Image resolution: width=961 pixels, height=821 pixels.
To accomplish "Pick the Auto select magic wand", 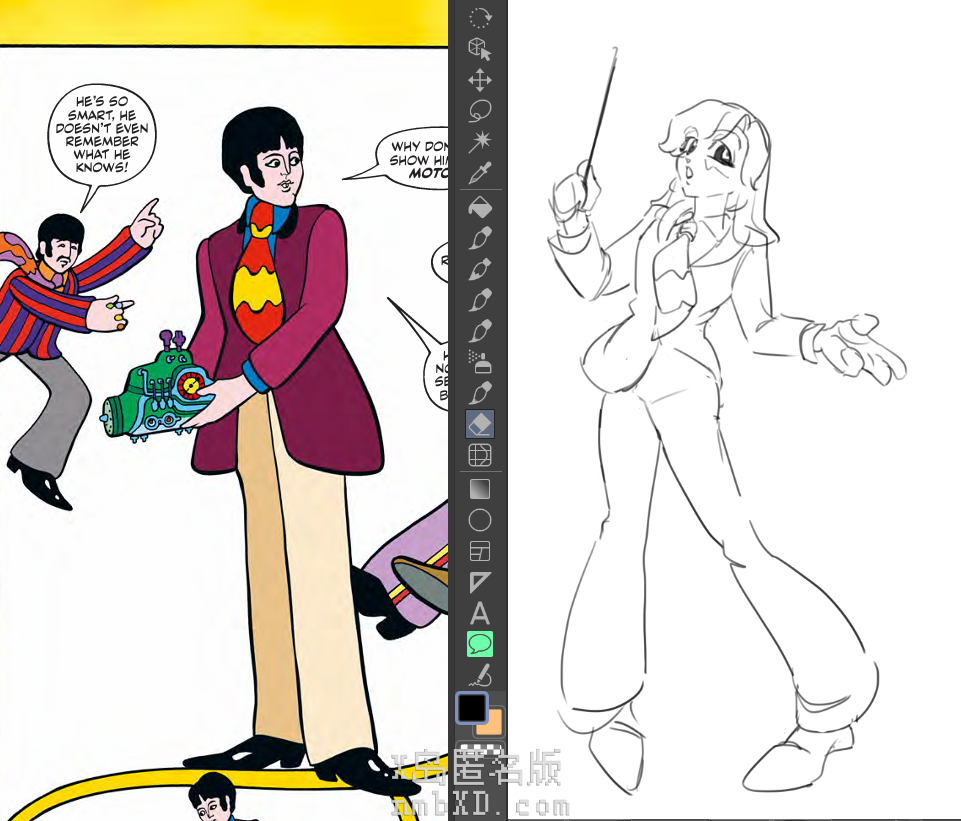I will 480,141.
